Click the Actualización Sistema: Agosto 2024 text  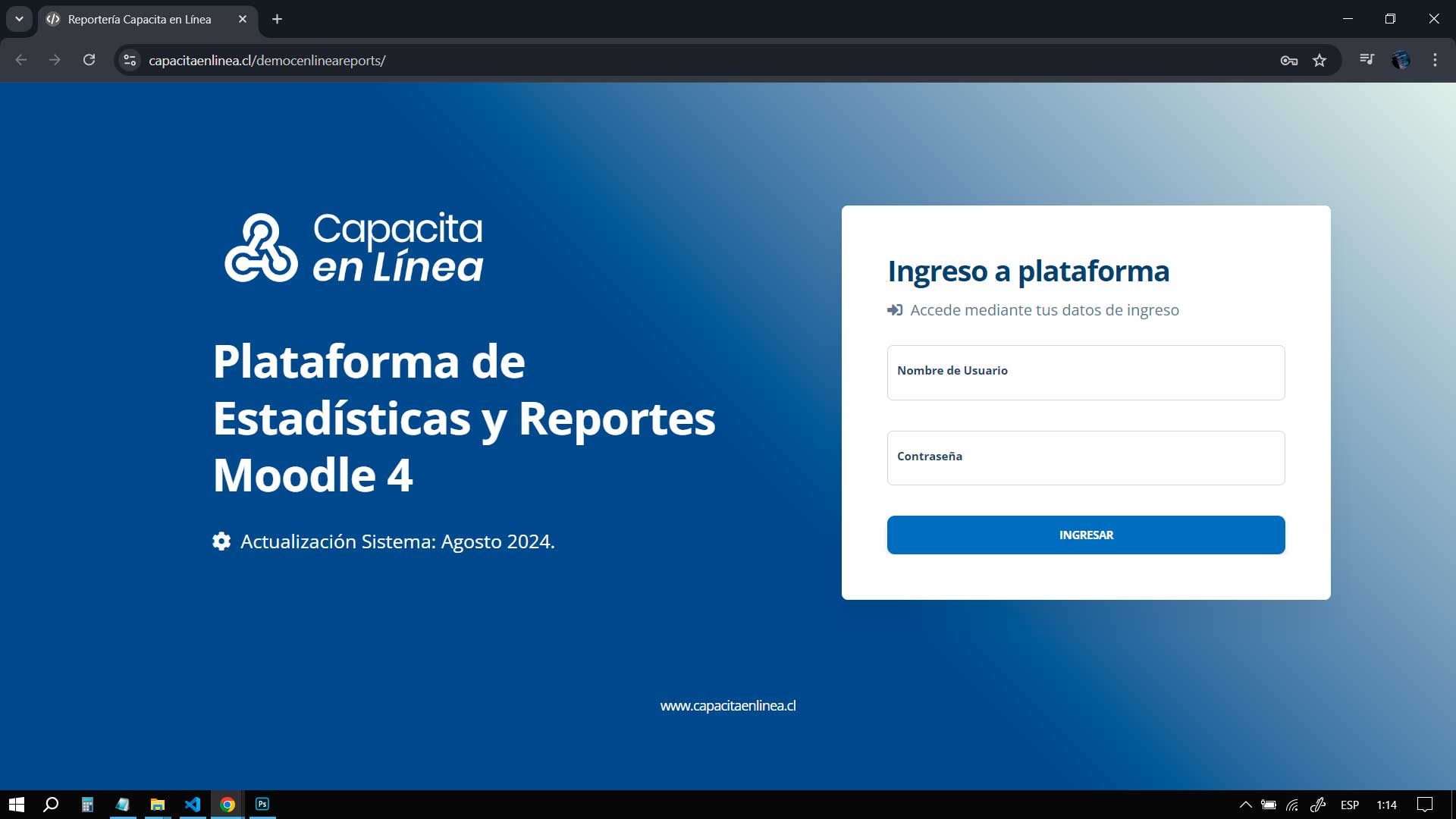pos(397,541)
